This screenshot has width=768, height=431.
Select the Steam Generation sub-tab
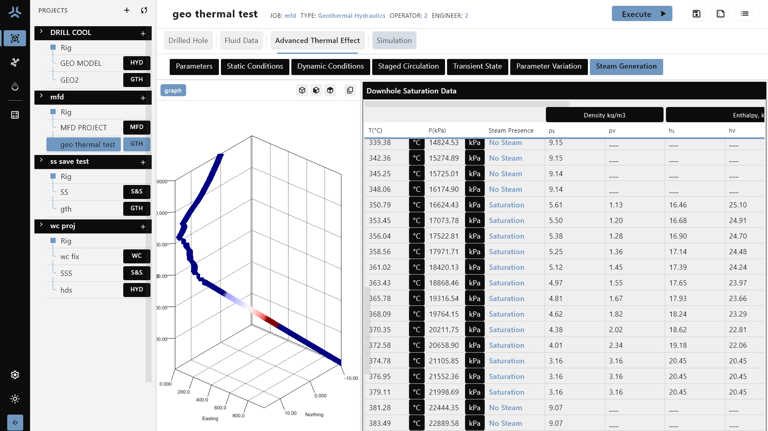pos(626,67)
